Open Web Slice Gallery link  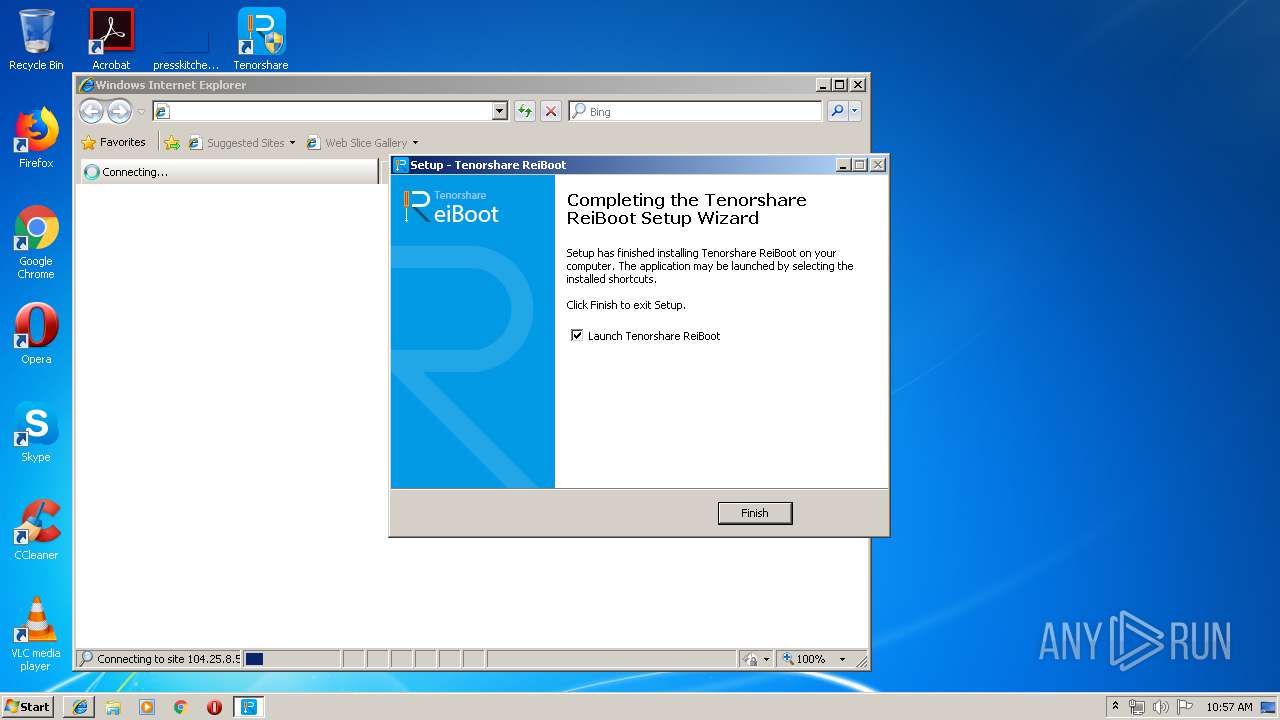click(357, 142)
